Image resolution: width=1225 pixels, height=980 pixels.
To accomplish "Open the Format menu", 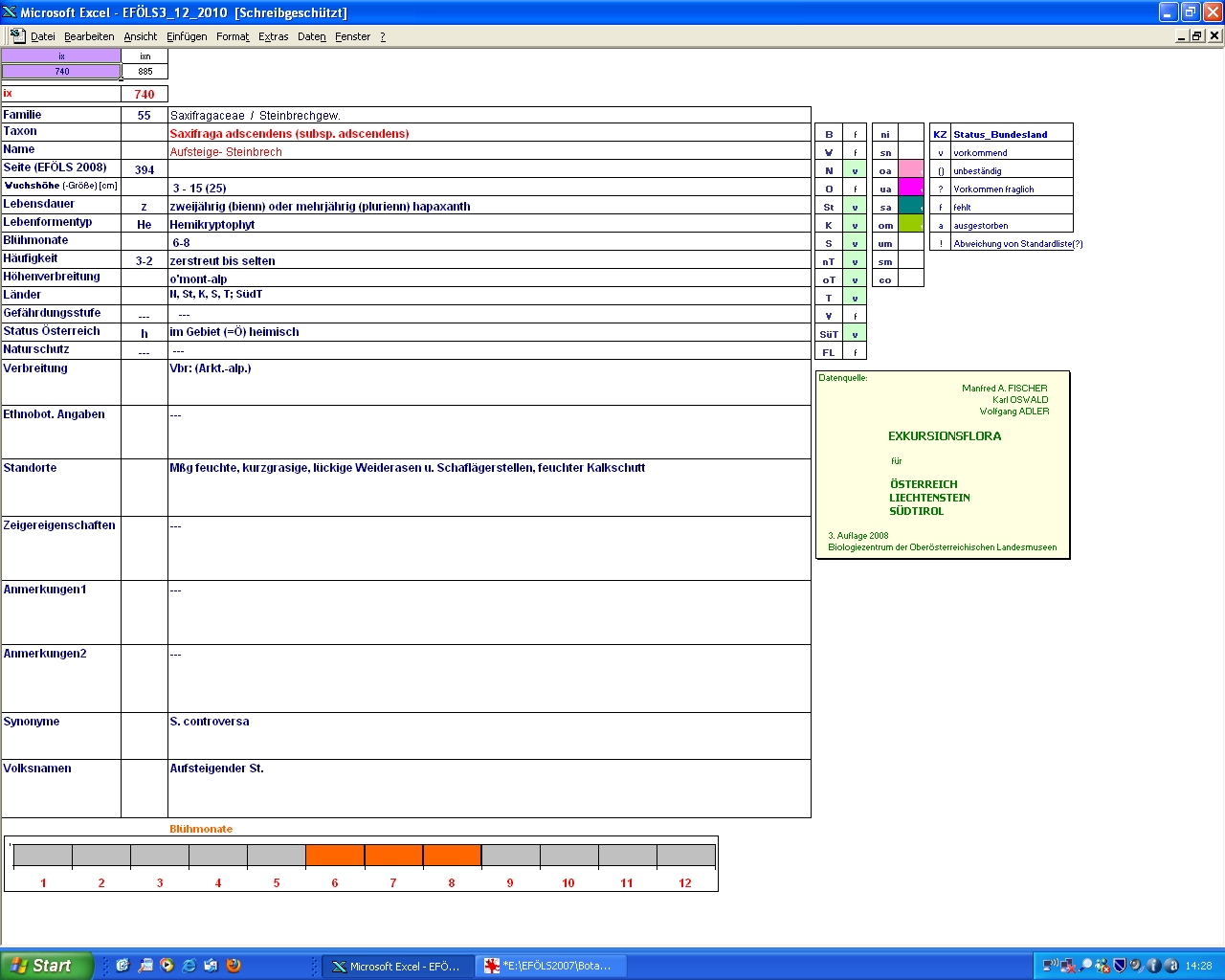I will 233,36.
